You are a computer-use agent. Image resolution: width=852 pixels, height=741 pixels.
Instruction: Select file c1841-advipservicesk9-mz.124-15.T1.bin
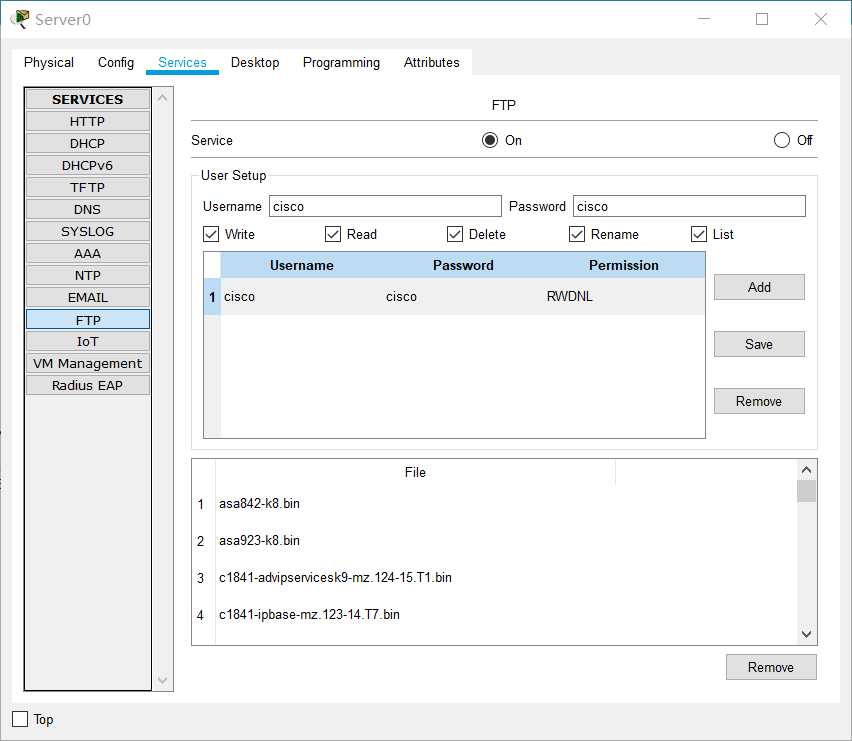415,577
